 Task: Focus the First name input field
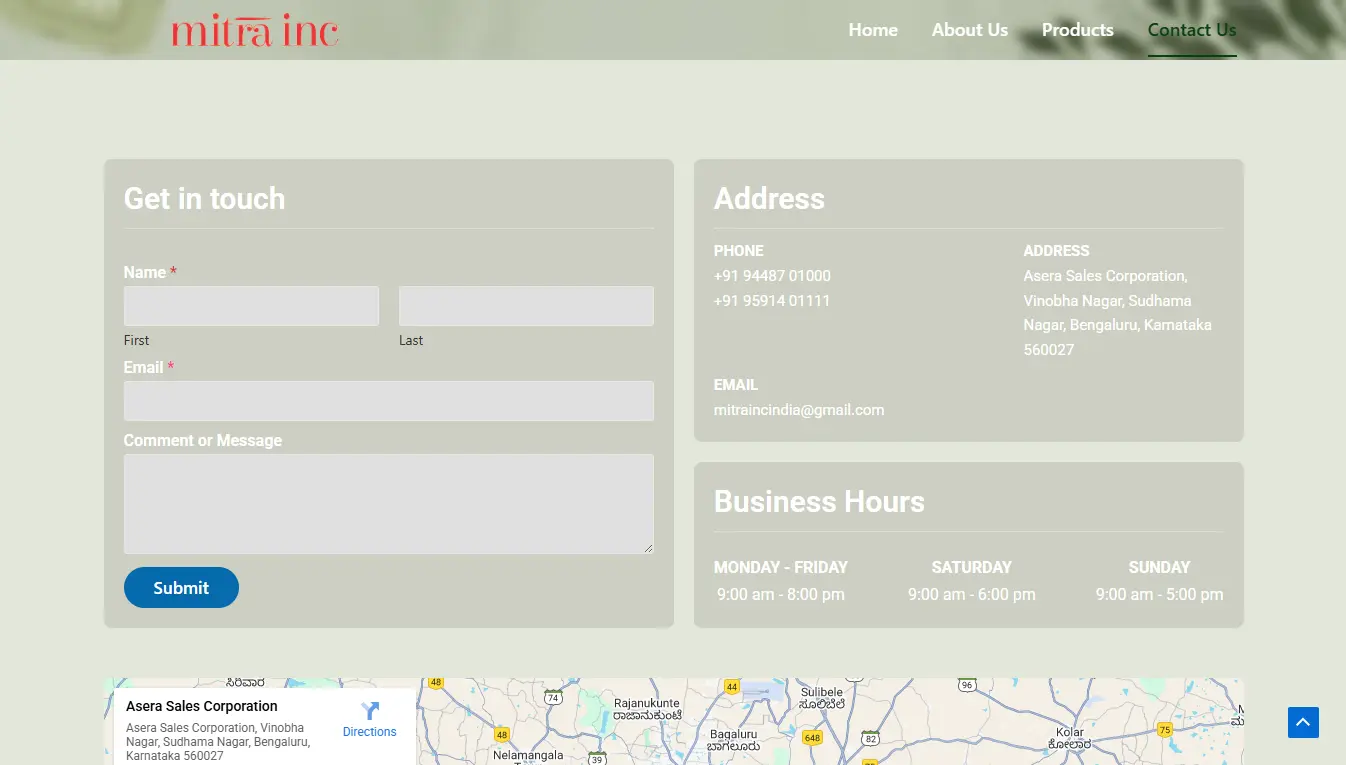[x=251, y=306]
